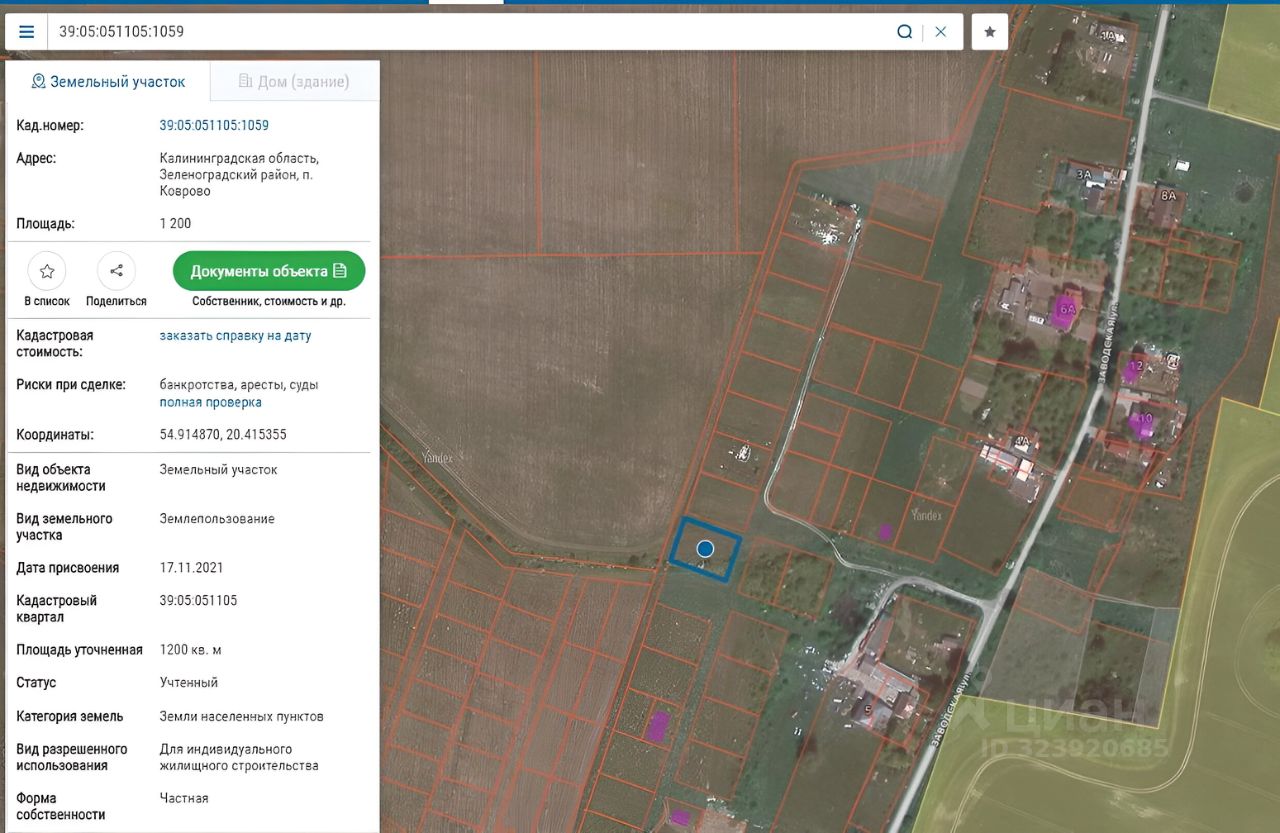Screen dimensions: 1280x833
Task: Open полная проверка link
Action: pyautogui.click(x=211, y=402)
